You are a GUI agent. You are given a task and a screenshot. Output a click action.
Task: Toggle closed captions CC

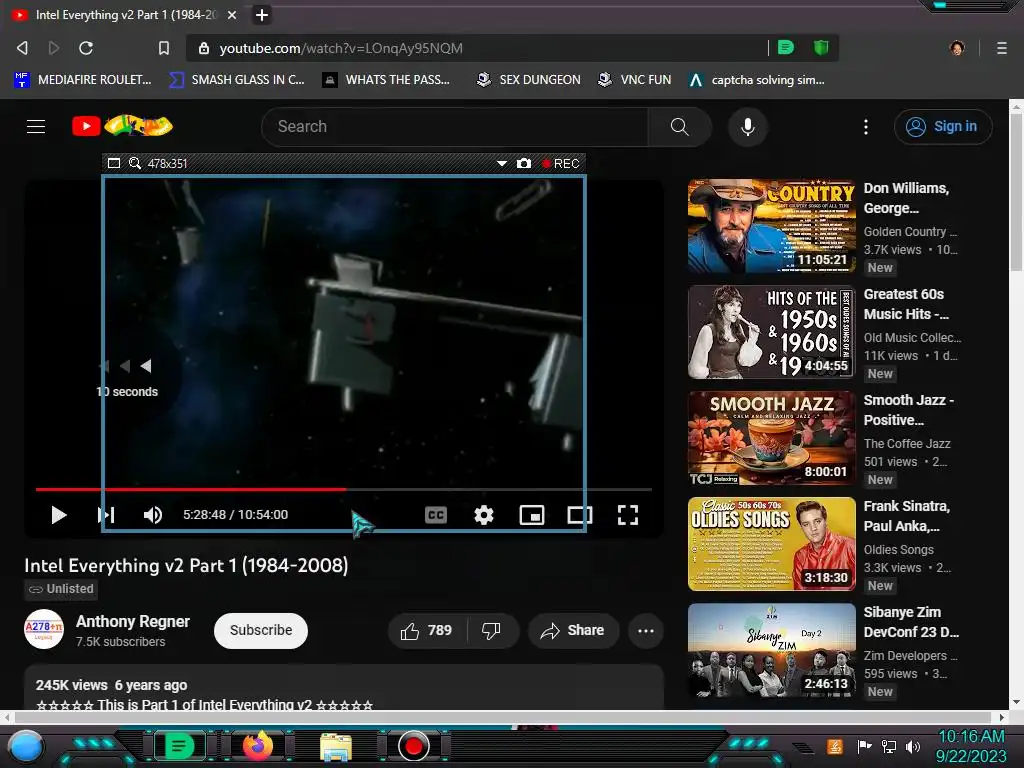436,515
